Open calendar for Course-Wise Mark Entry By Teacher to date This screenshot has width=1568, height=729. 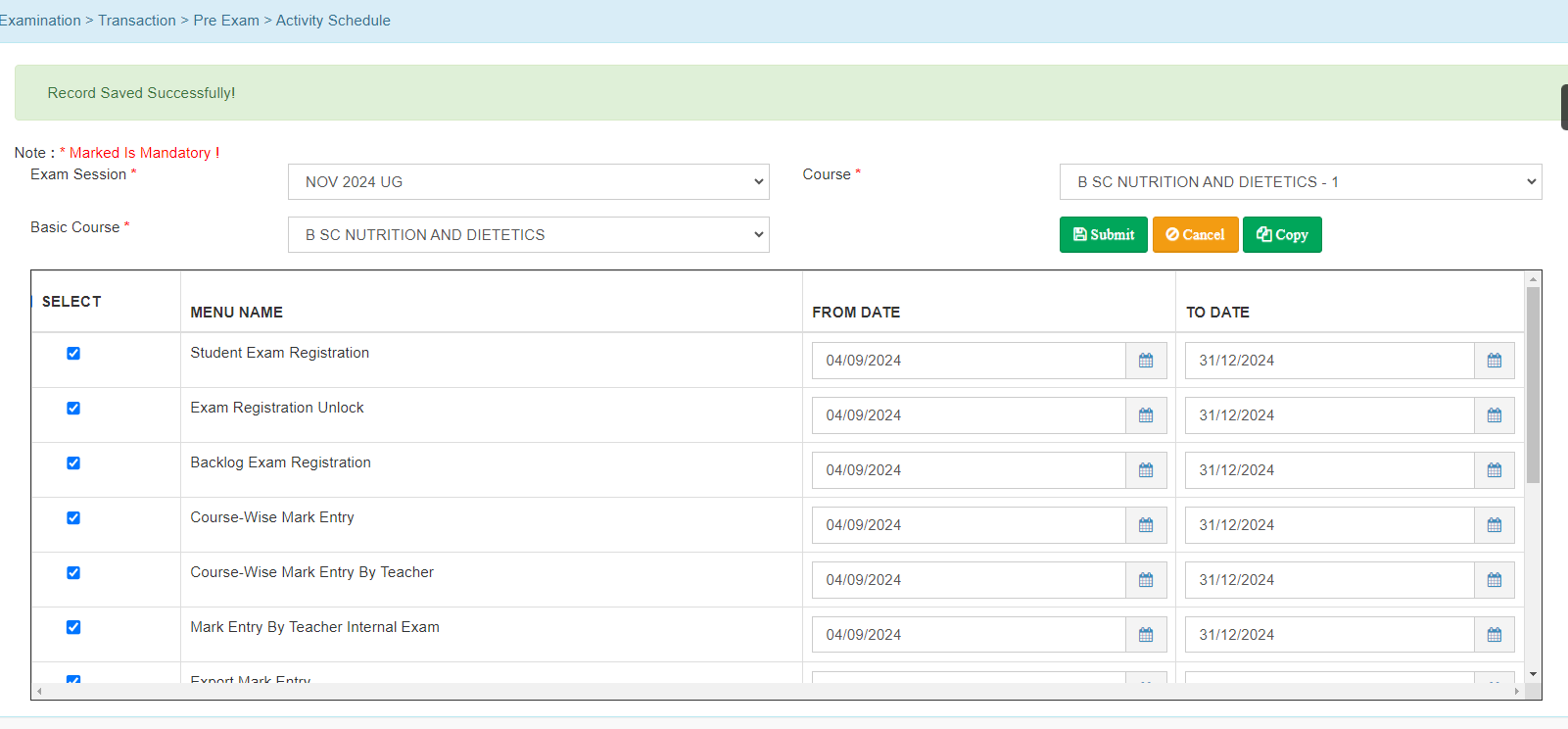coord(1494,580)
